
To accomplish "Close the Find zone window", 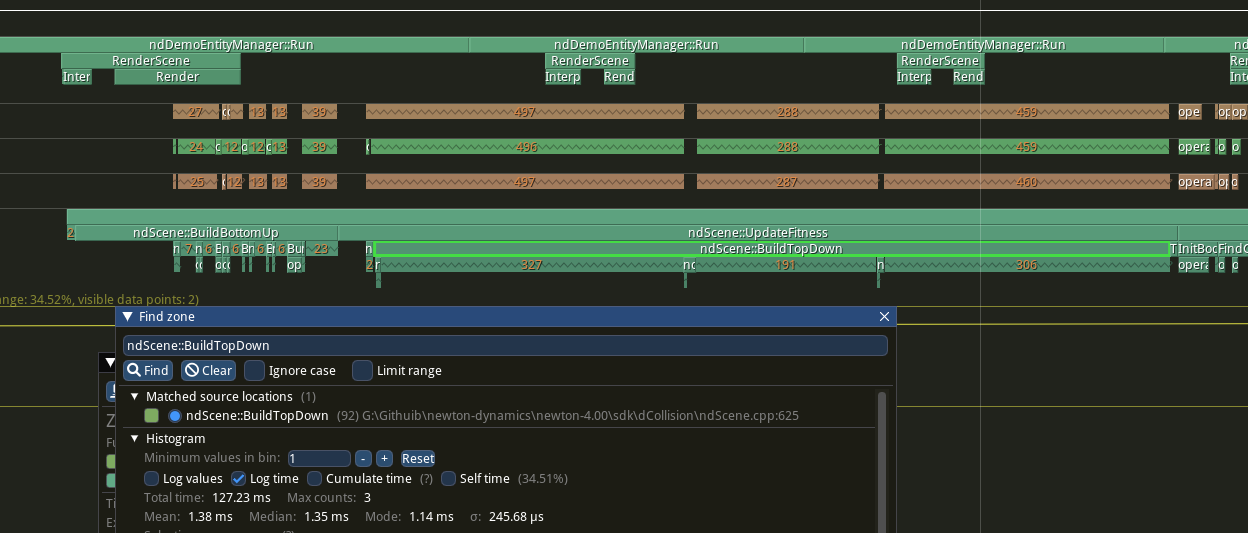I will 884,316.
